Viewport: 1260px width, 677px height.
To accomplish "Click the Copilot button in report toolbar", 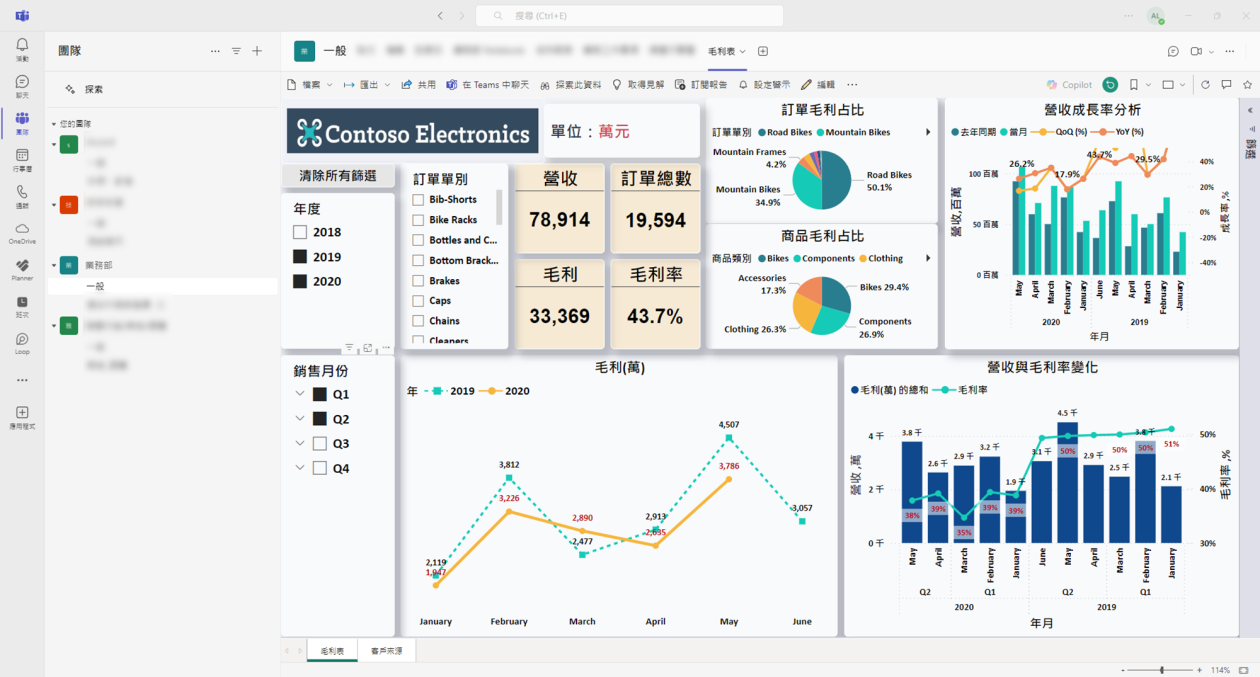I will (1069, 85).
